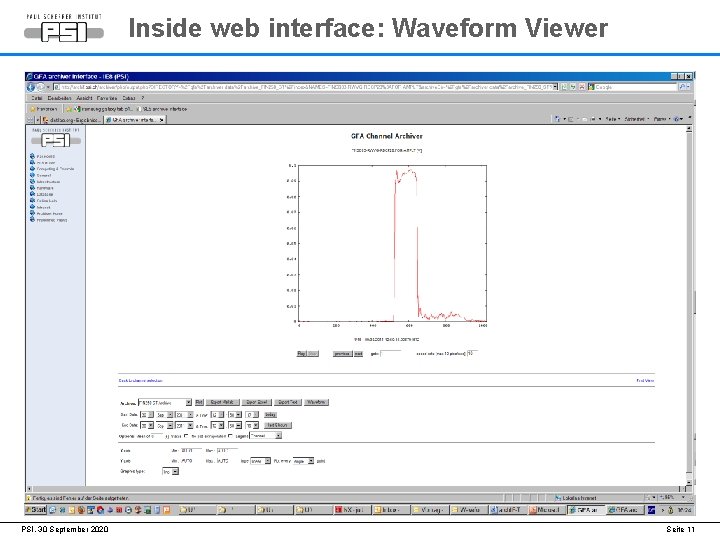Click the Waveform button
Image resolution: width=720 pixels, height=540 pixels.
[316, 402]
